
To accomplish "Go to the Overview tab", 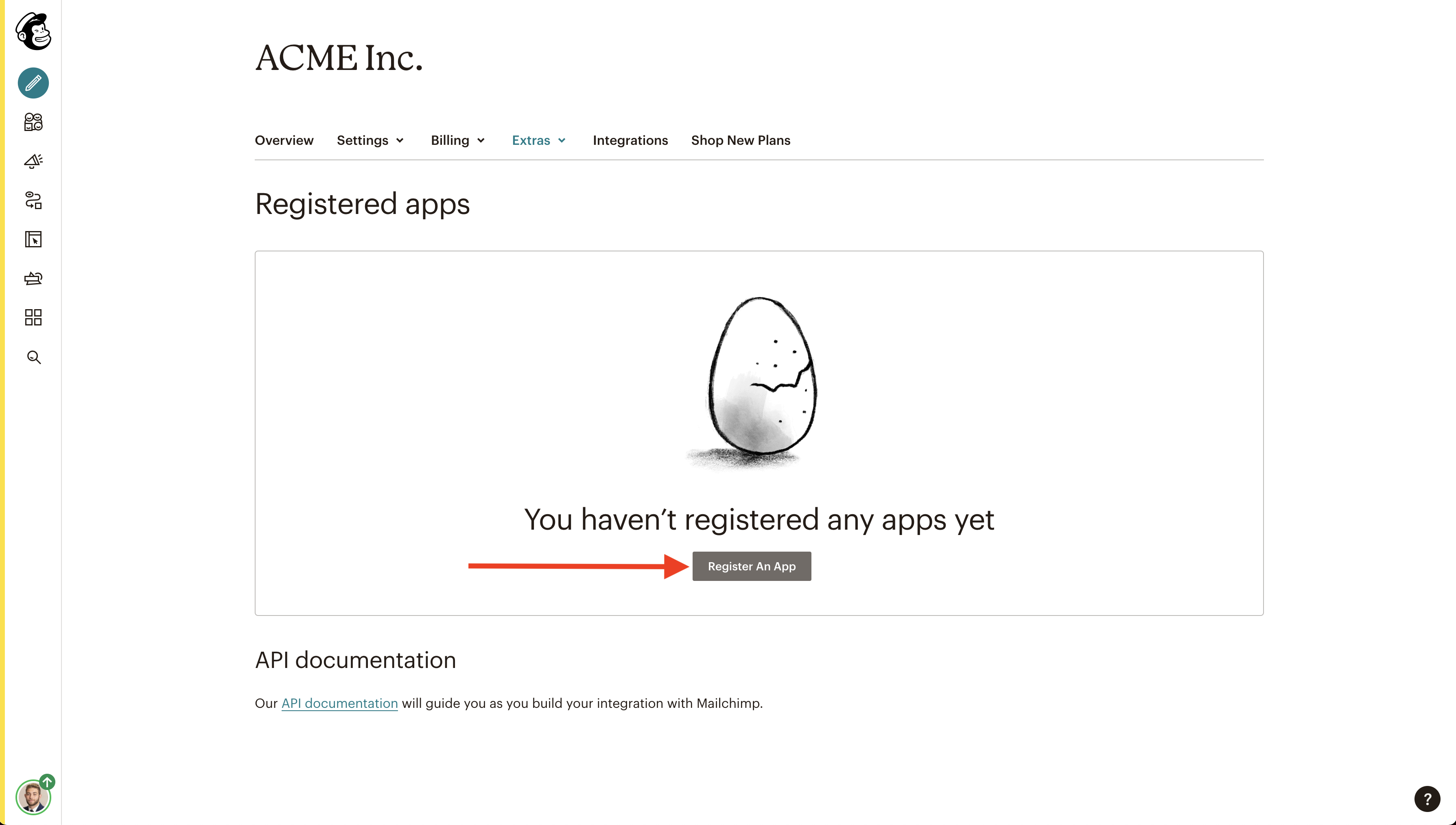I will tap(284, 140).
